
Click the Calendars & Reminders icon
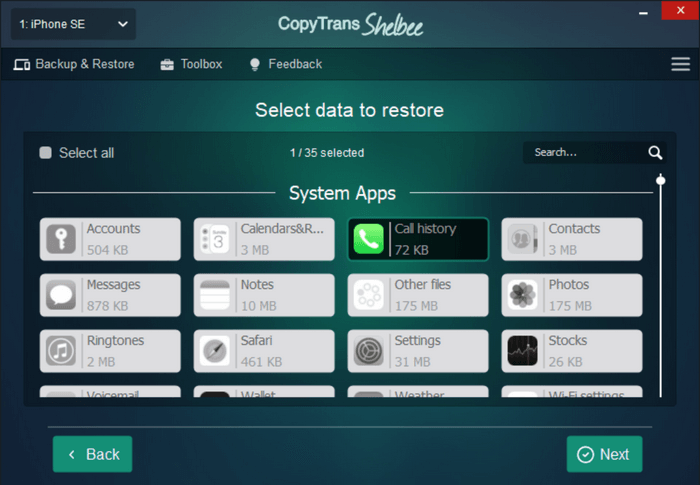click(x=215, y=239)
